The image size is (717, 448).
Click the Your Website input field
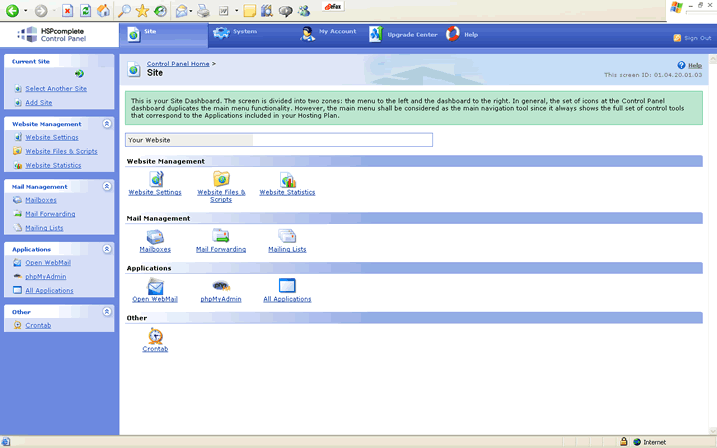340,140
